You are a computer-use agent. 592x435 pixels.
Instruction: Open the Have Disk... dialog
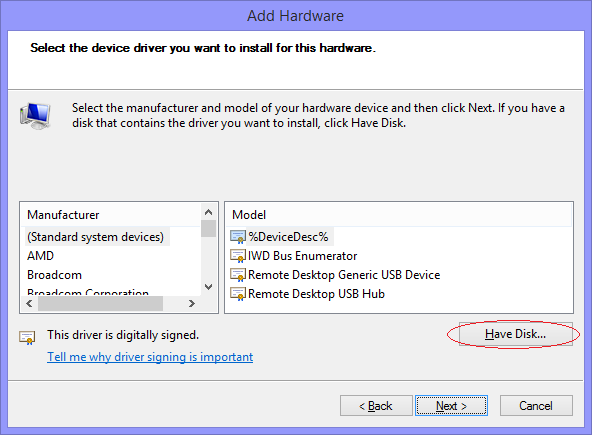[x=515, y=334]
